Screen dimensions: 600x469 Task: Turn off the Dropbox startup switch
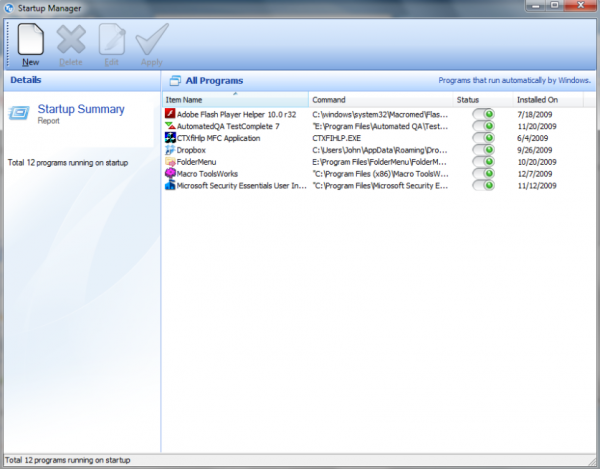483,150
